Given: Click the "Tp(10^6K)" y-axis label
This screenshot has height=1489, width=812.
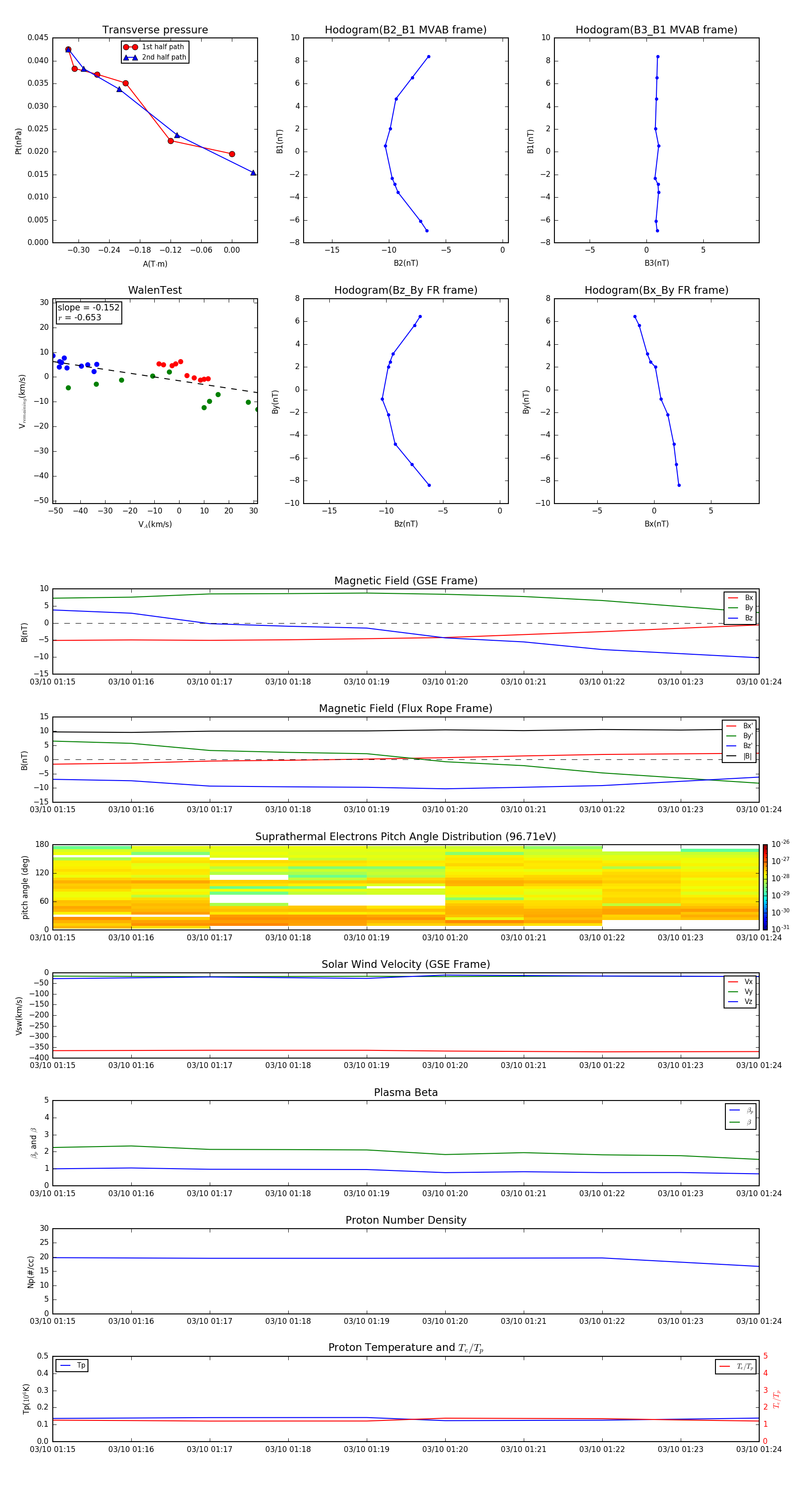Looking at the screenshot, I should tap(26, 1399).
